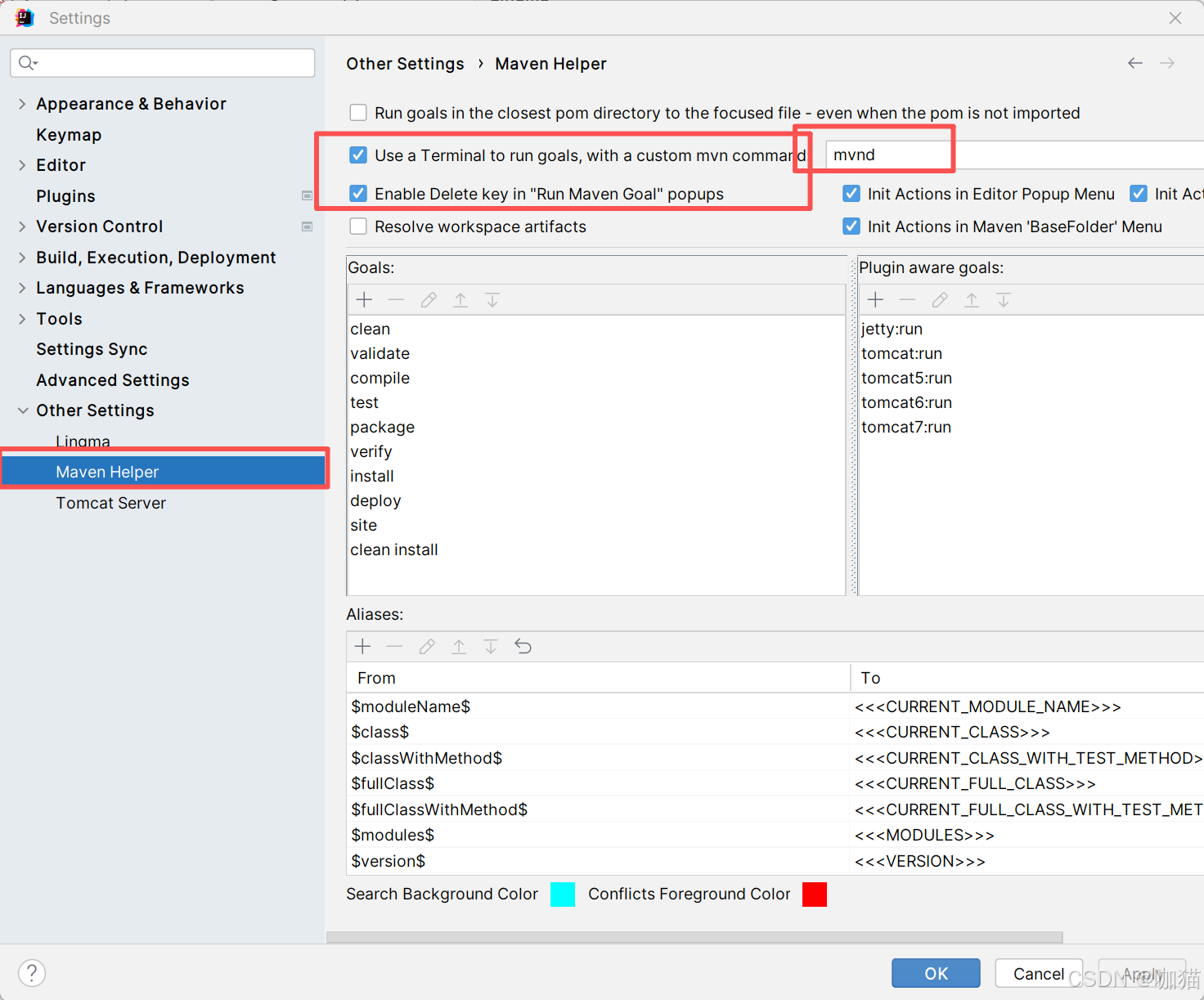The width and height of the screenshot is (1204, 1000).
Task: Move goal down in Goals list
Action: (x=492, y=300)
